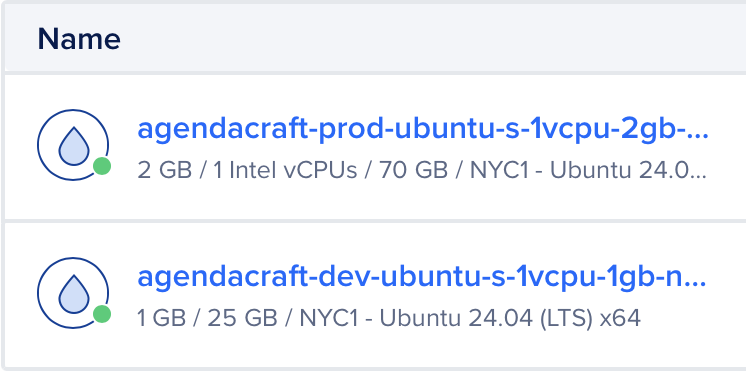This screenshot has height=372, width=746.
Task: Open the agendacraft-dev-ubuntu-s-1vcpu-1gb droplet link
Action: [x=422, y=278]
